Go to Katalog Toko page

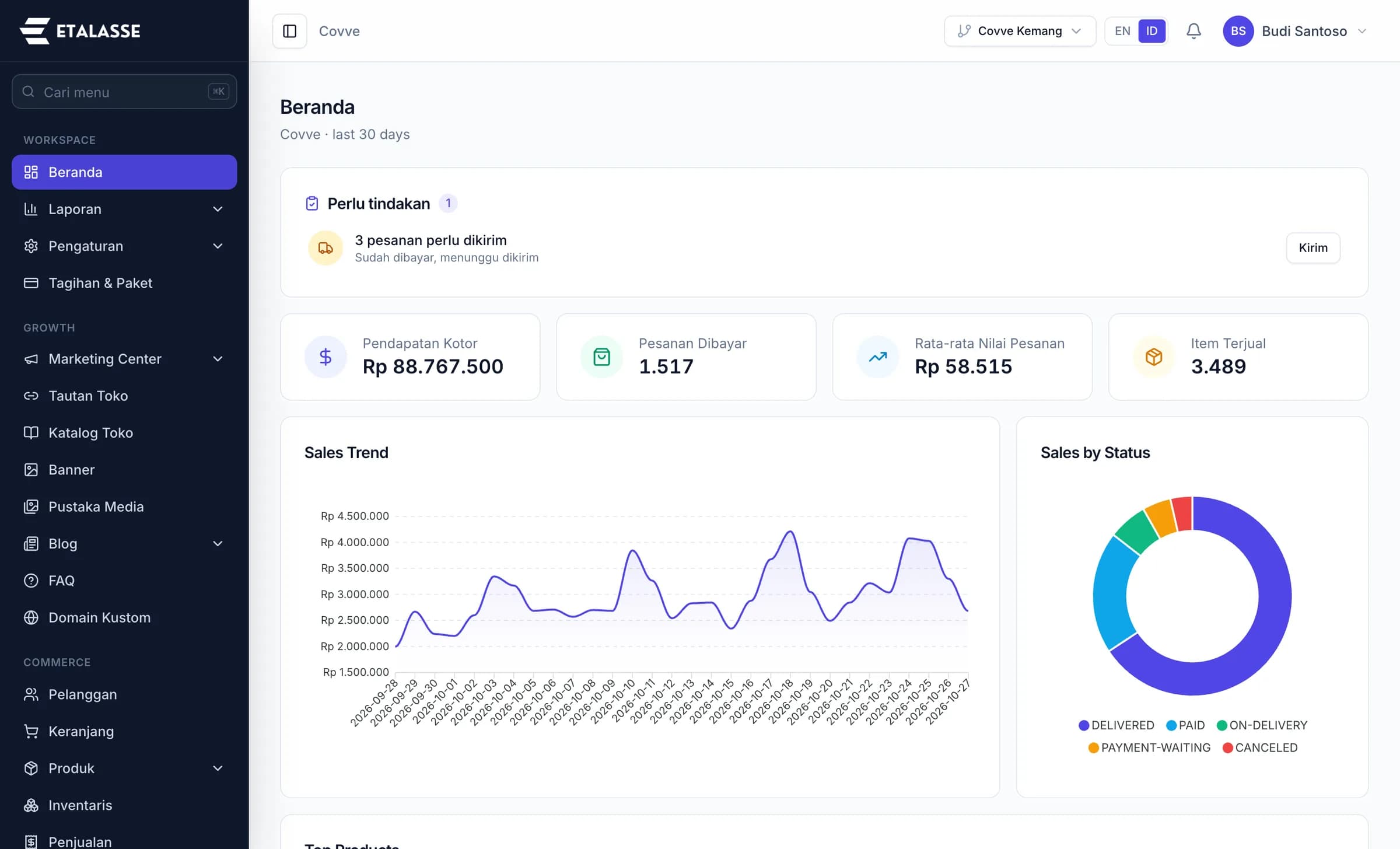(x=124, y=433)
